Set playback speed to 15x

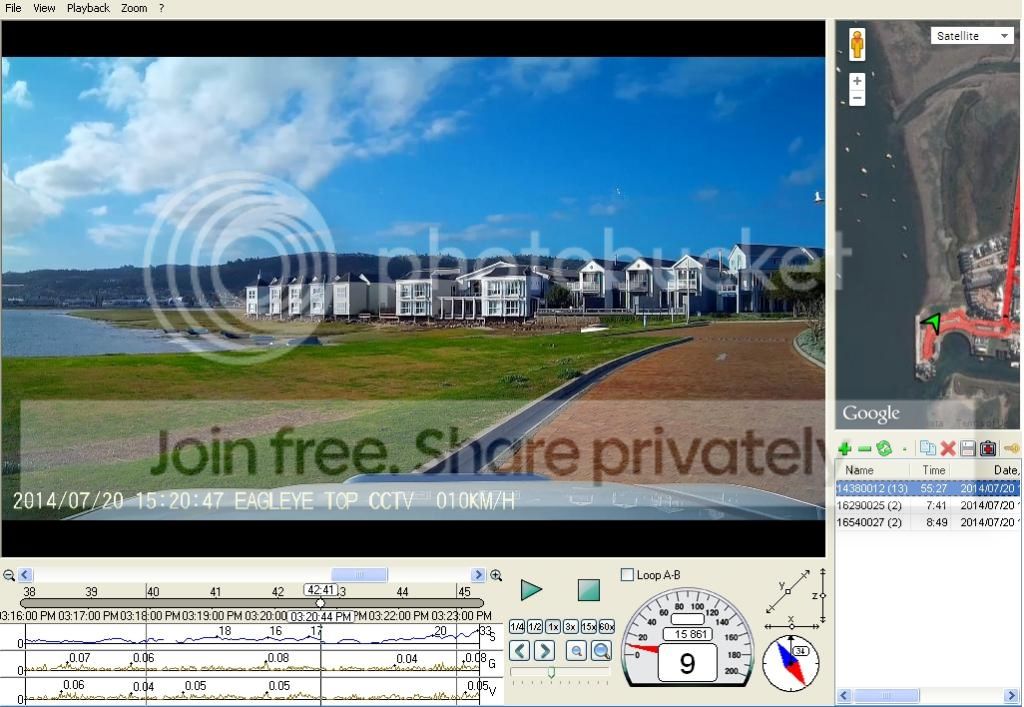pos(588,627)
